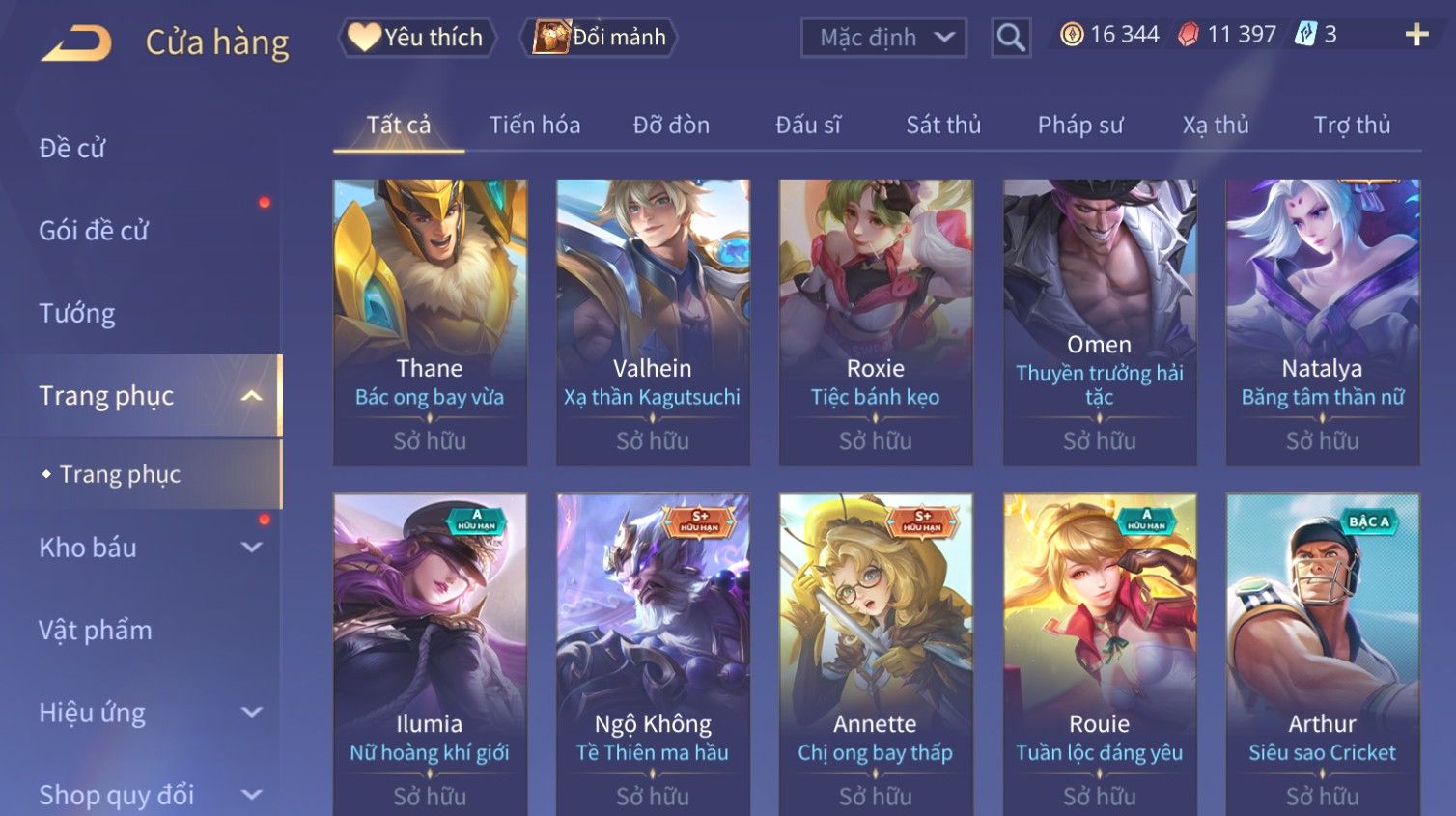
Task: Click the plus icon to add currency
Action: 1416,35
